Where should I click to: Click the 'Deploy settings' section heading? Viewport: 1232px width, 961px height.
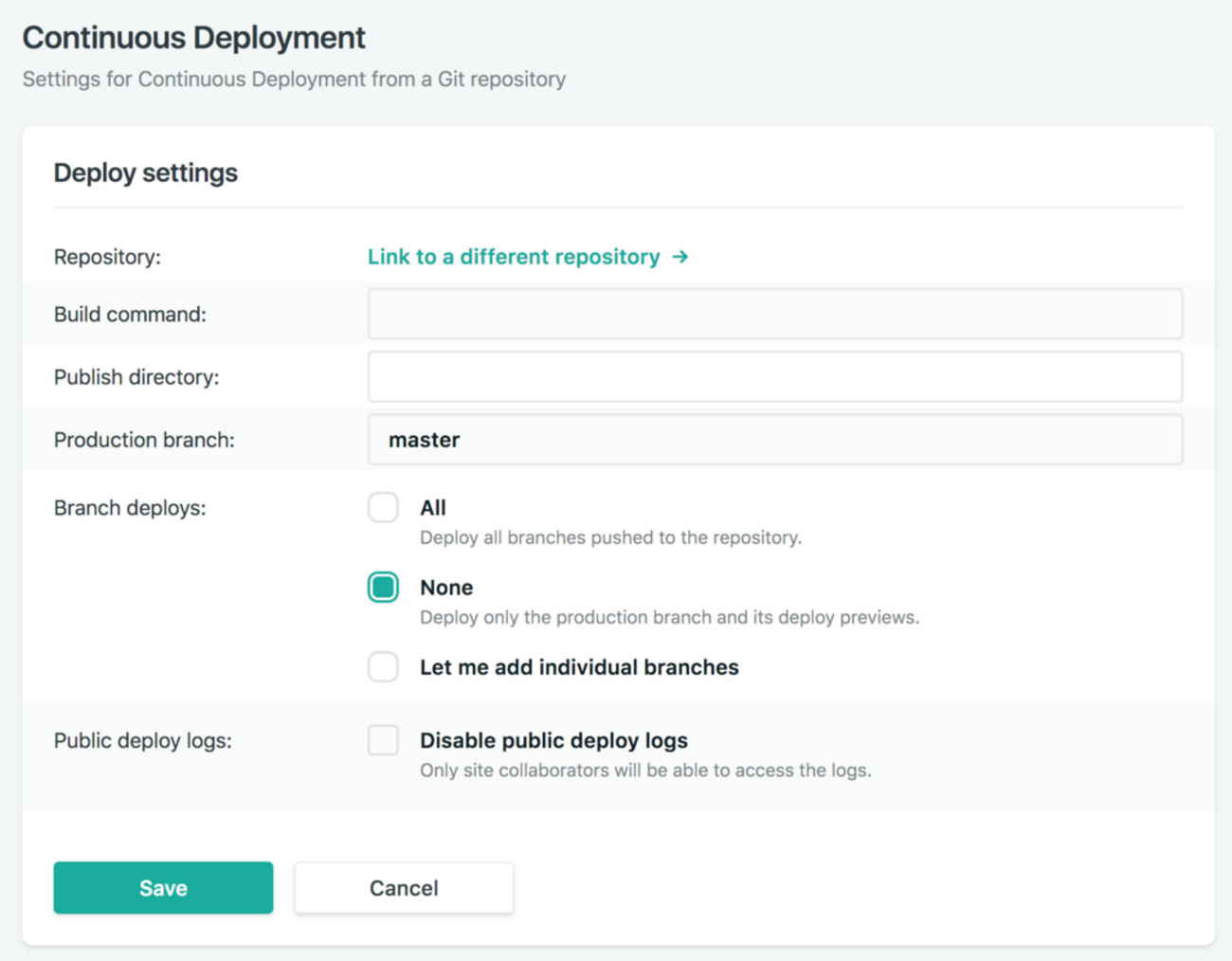pyautogui.click(x=146, y=172)
